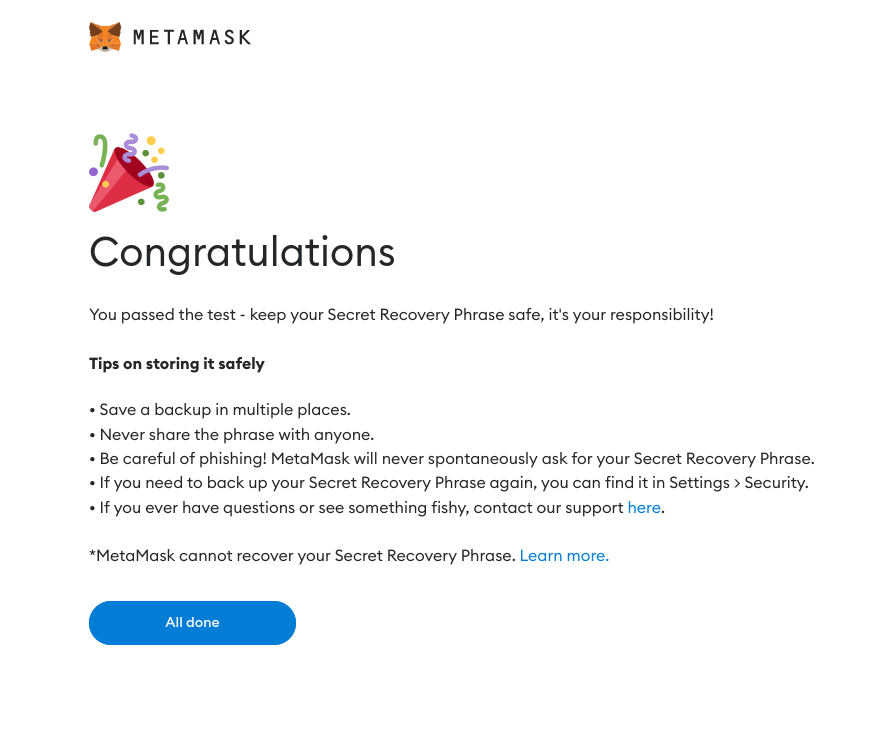Click the "If you need to back up" tip

(x=200, y=483)
